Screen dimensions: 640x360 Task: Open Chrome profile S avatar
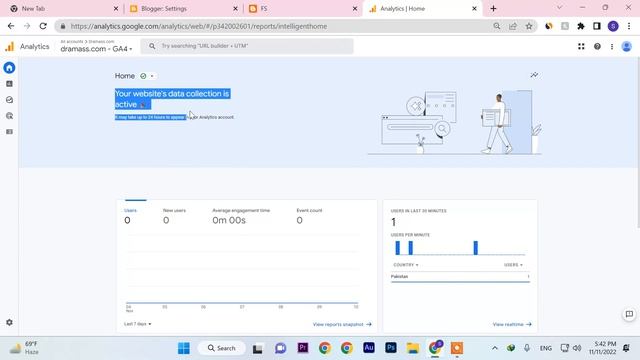[x=613, y=26]
